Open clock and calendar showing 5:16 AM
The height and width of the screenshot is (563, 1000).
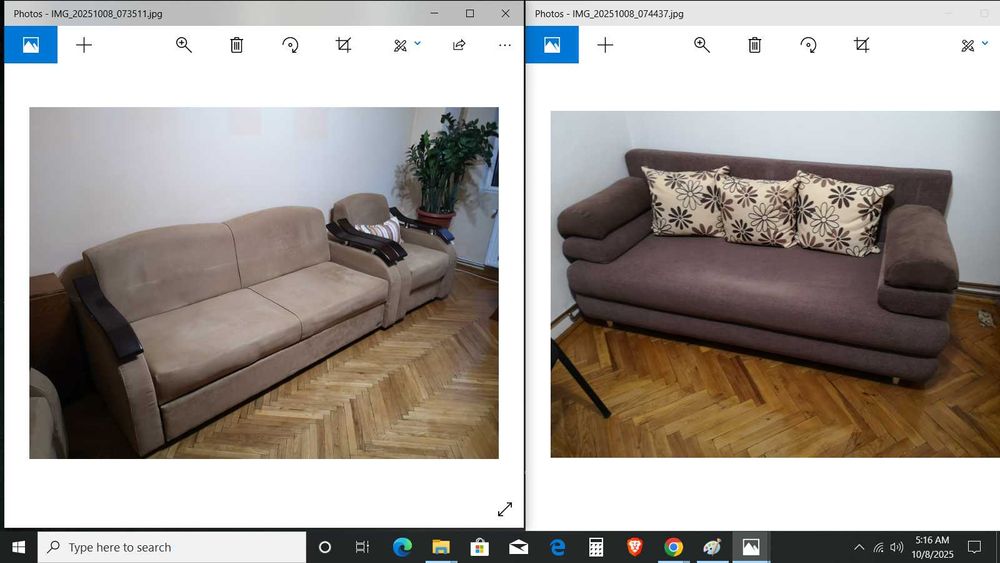click(932, 547)
